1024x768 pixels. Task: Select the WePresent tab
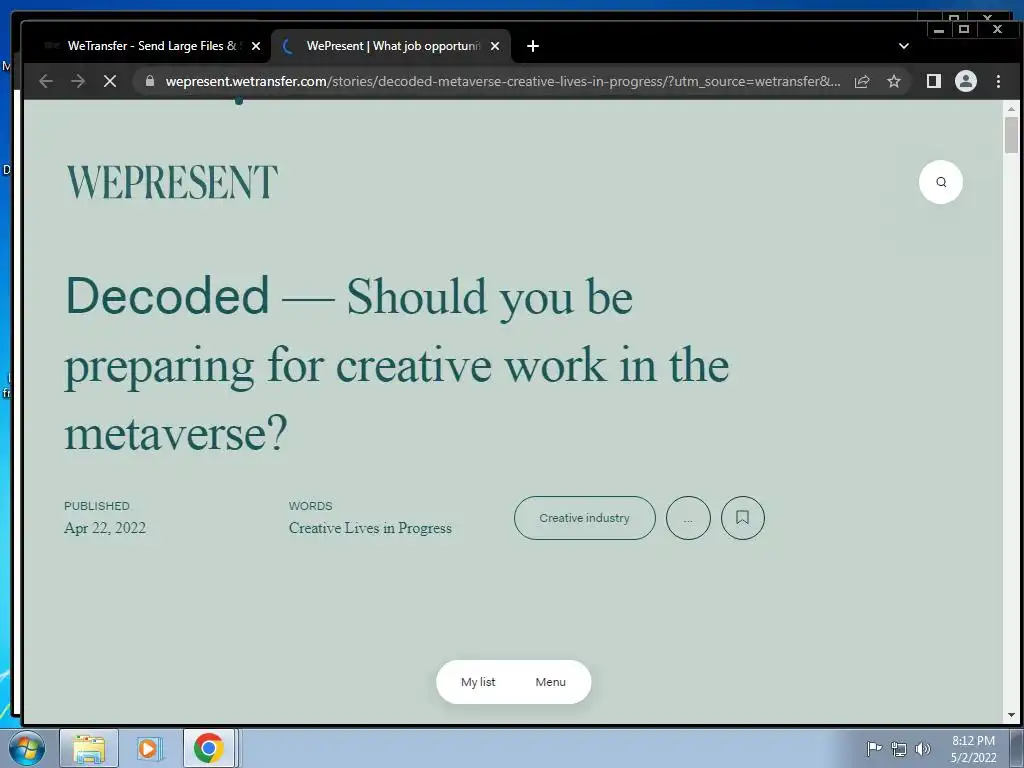click(391, 46)
